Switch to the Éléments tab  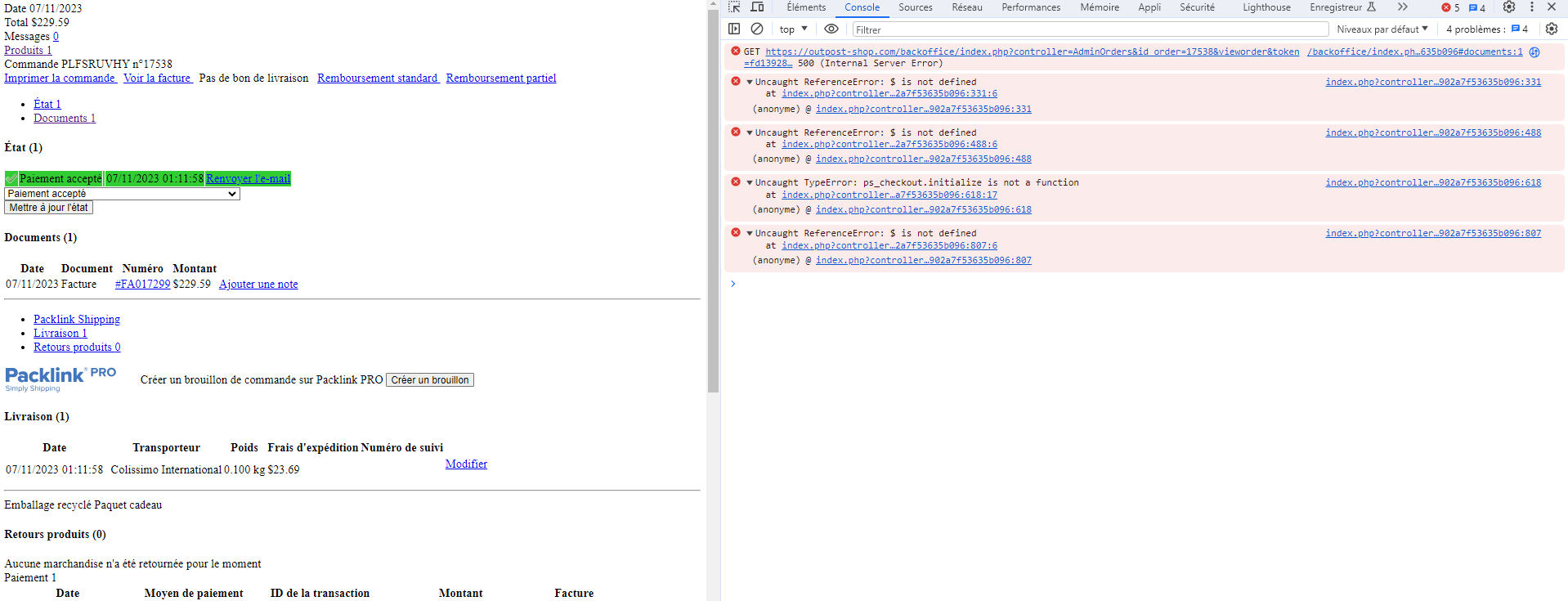point(806,7)
